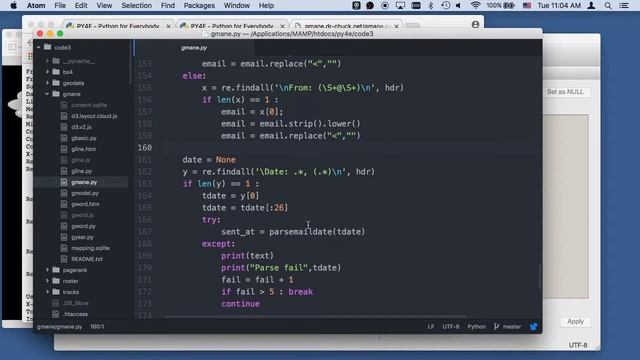Viewport: 640px width, 360px height.
Task: Collapse the code3 root folder chevron
Action: point(39,47)
